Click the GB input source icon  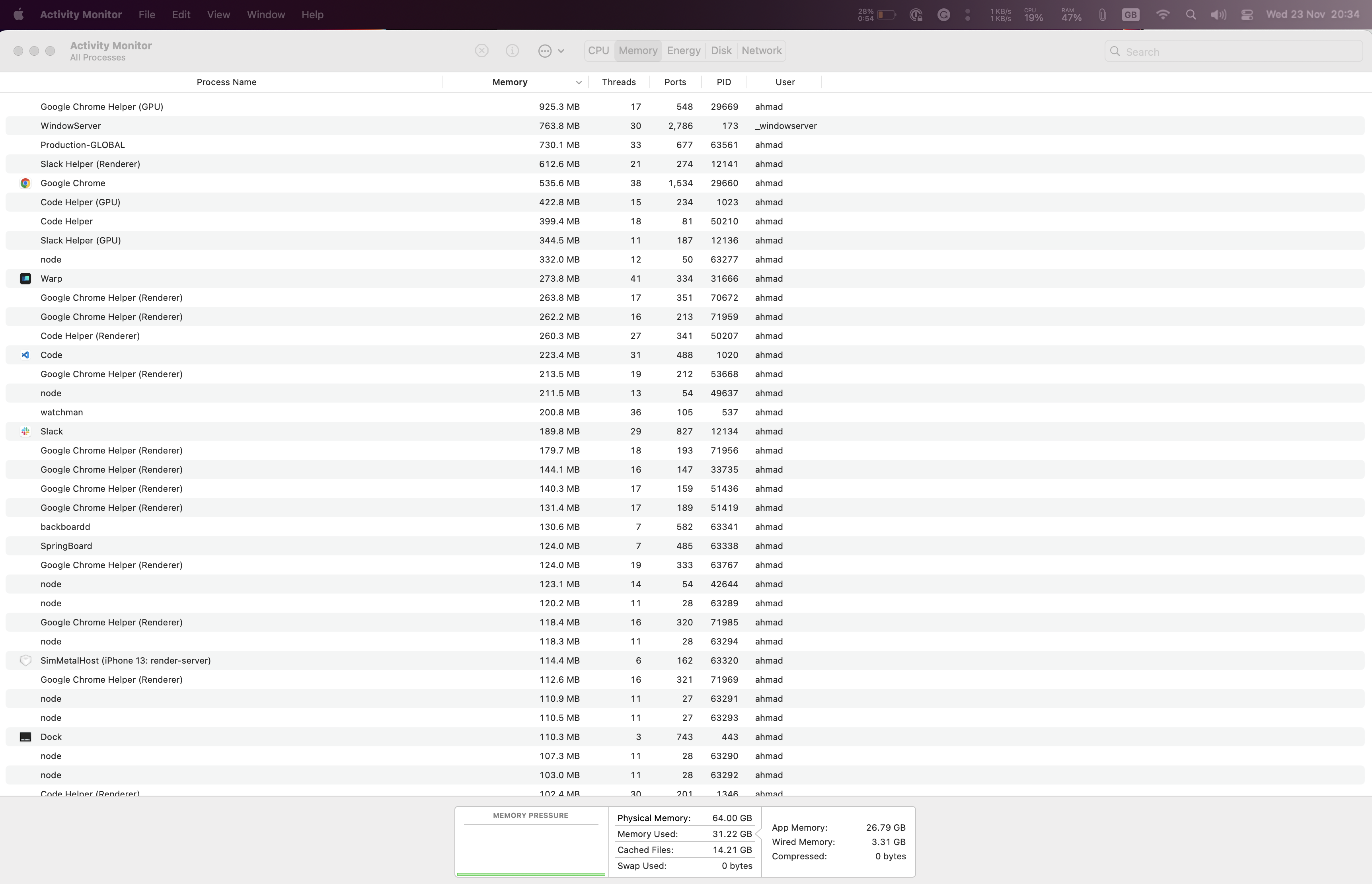[x=1130, y=15]
